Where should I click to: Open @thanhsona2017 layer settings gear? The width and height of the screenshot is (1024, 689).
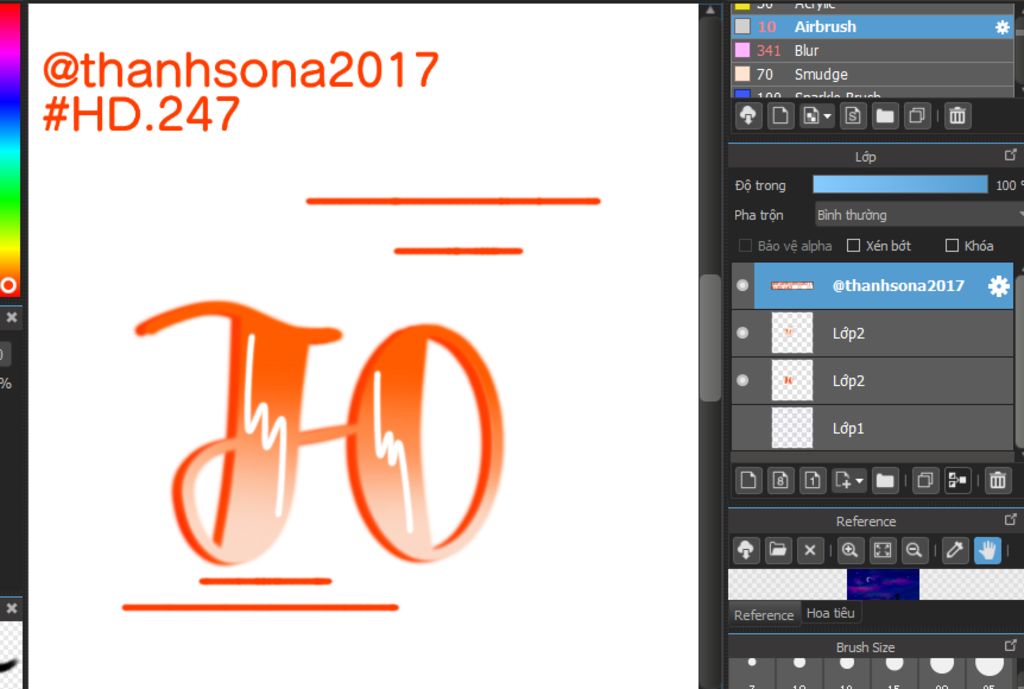tap(998, 286)
